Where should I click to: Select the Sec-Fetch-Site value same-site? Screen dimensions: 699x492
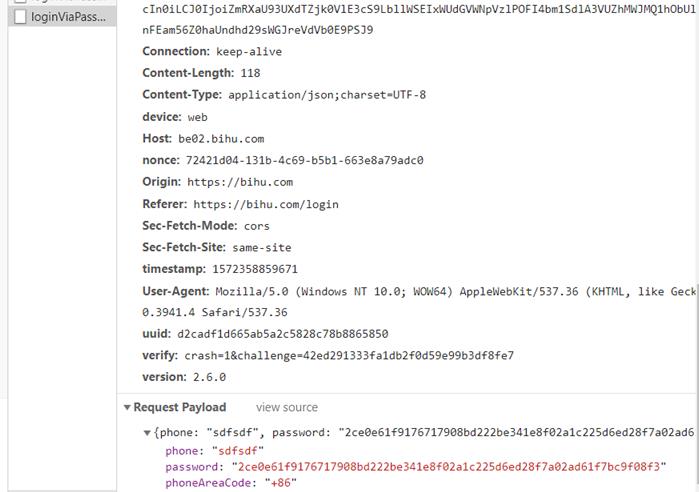265,247
